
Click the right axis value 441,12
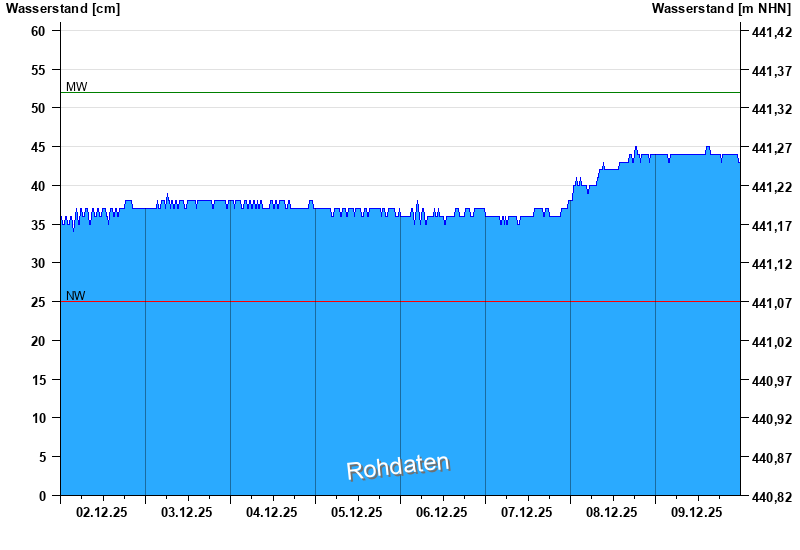[772, 264]
